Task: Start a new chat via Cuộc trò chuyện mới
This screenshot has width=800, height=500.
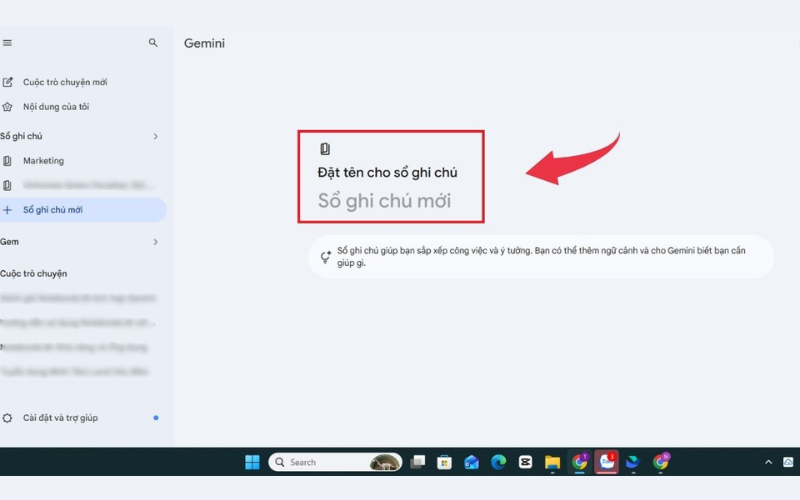Action: [65, 82]
